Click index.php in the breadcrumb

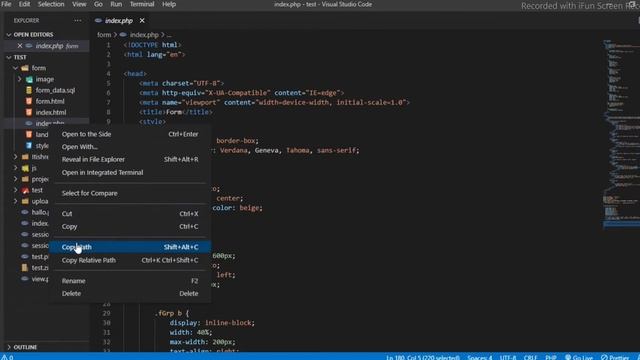[x=144, y=35]
